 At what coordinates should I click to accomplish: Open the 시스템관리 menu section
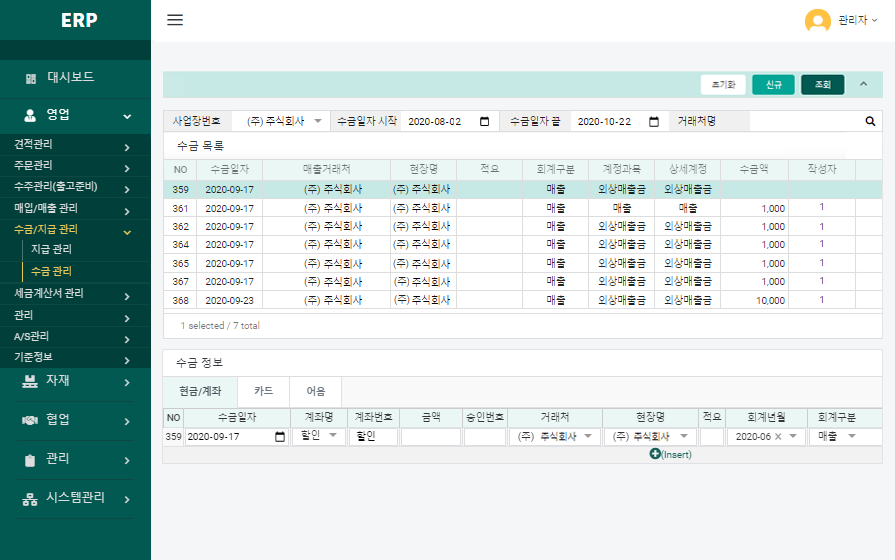coord(75,498)
